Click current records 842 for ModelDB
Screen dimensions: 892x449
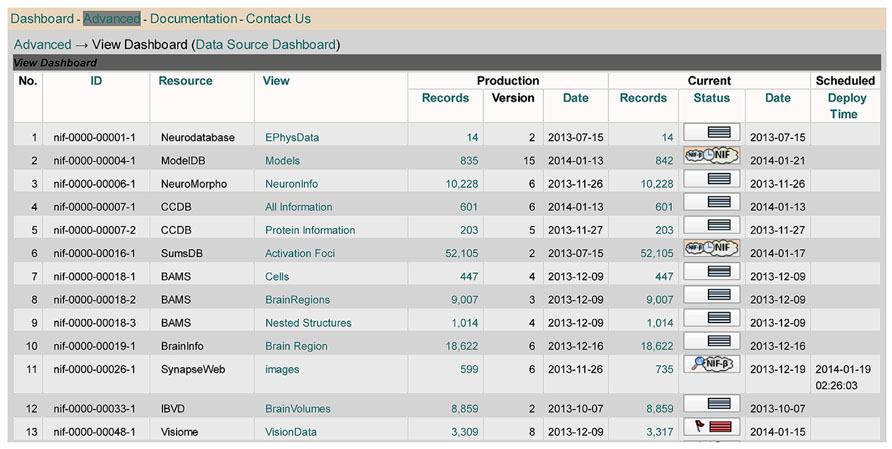point(664,160)
